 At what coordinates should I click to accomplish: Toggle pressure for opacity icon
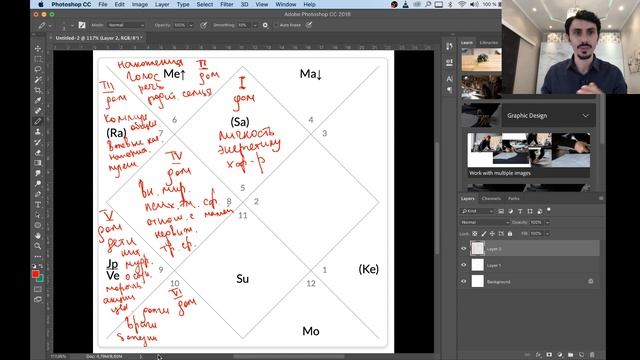(203, 25)
